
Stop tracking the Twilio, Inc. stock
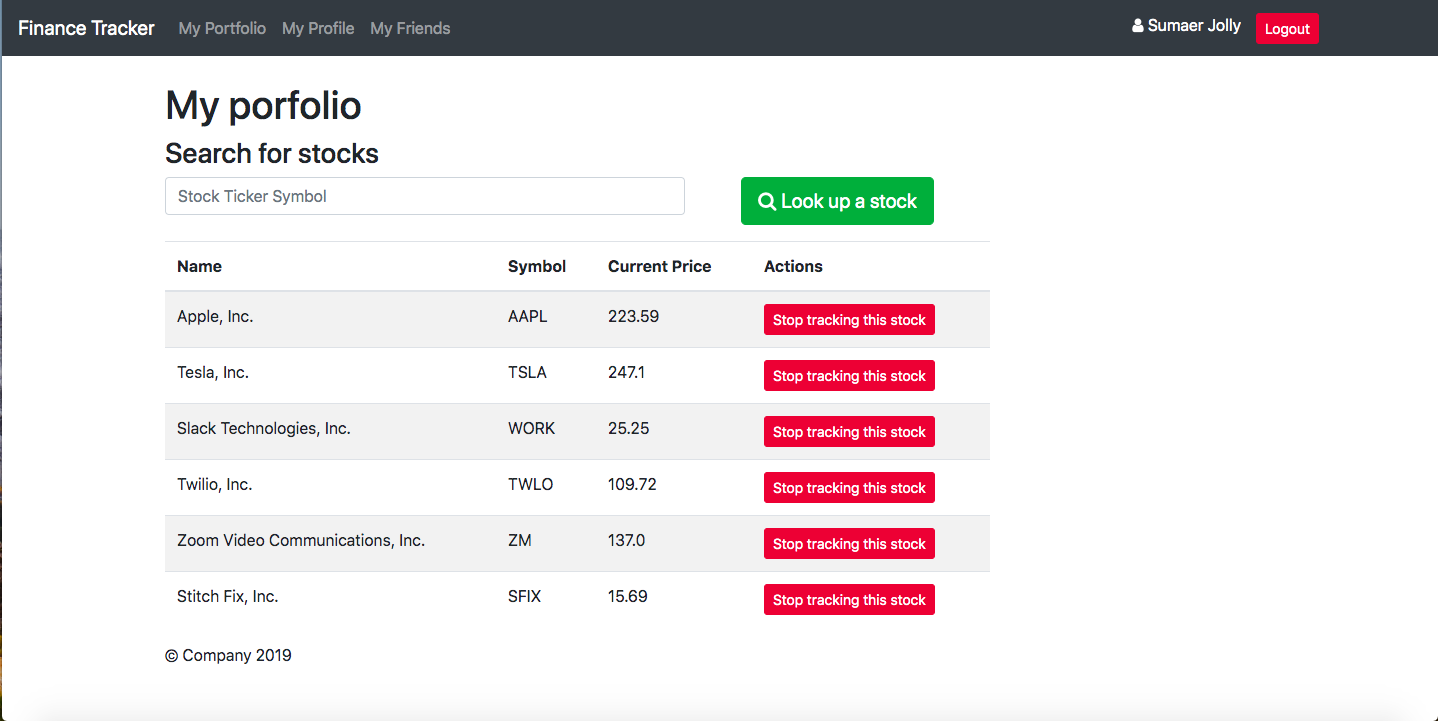click(849, 488)
